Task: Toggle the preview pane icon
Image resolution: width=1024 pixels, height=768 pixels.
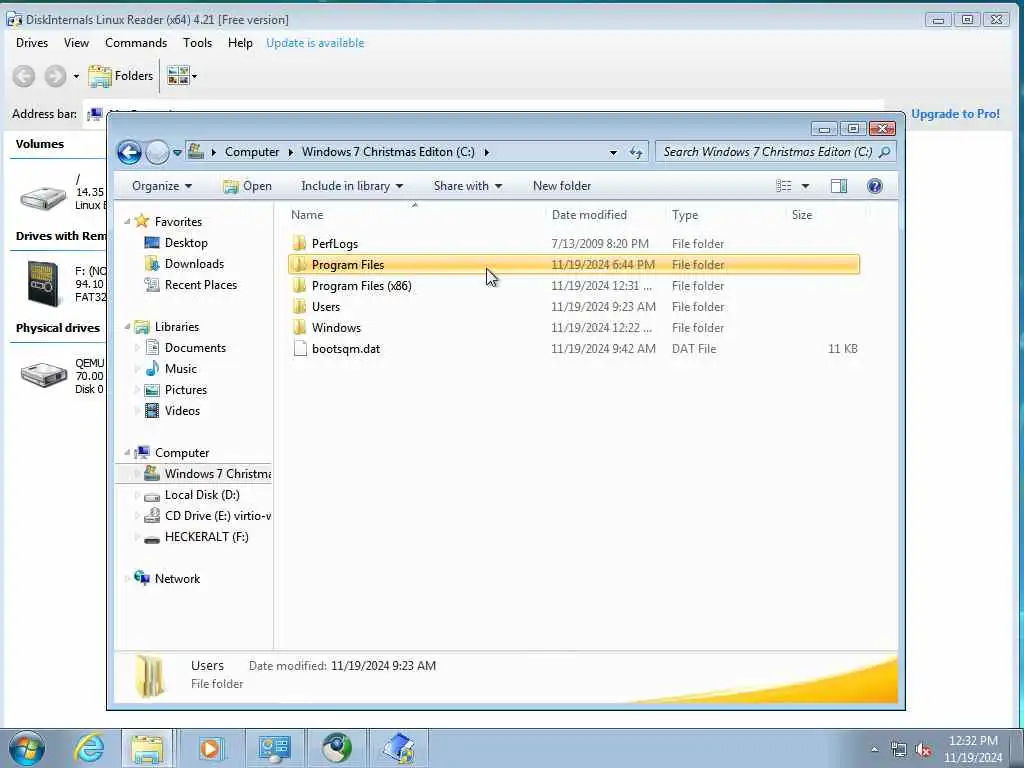Action: (839, 186)
